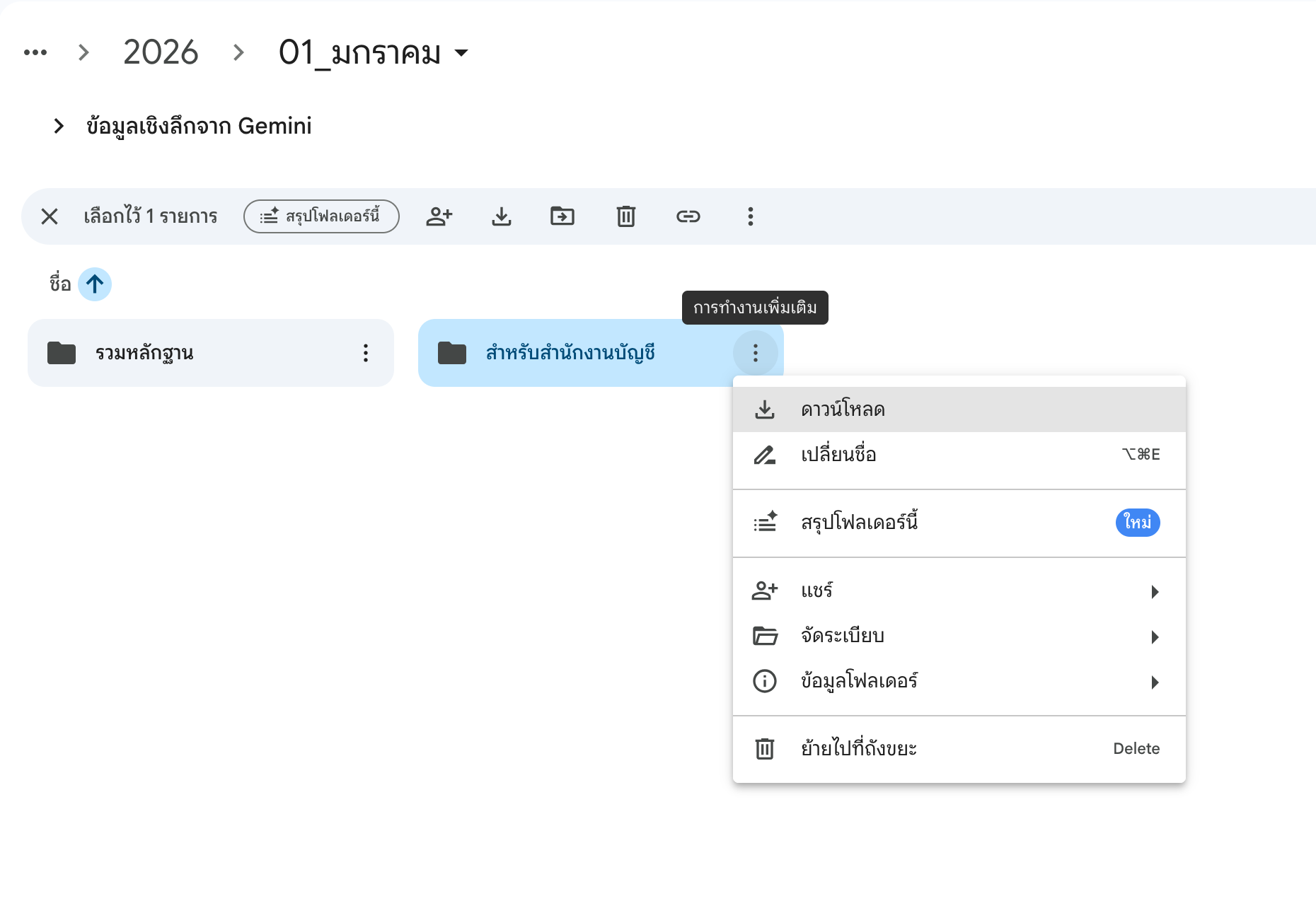
Task: Expand the ข้อมูลเชิงลึกจาก Gemini section
Action: click(59, 127)
